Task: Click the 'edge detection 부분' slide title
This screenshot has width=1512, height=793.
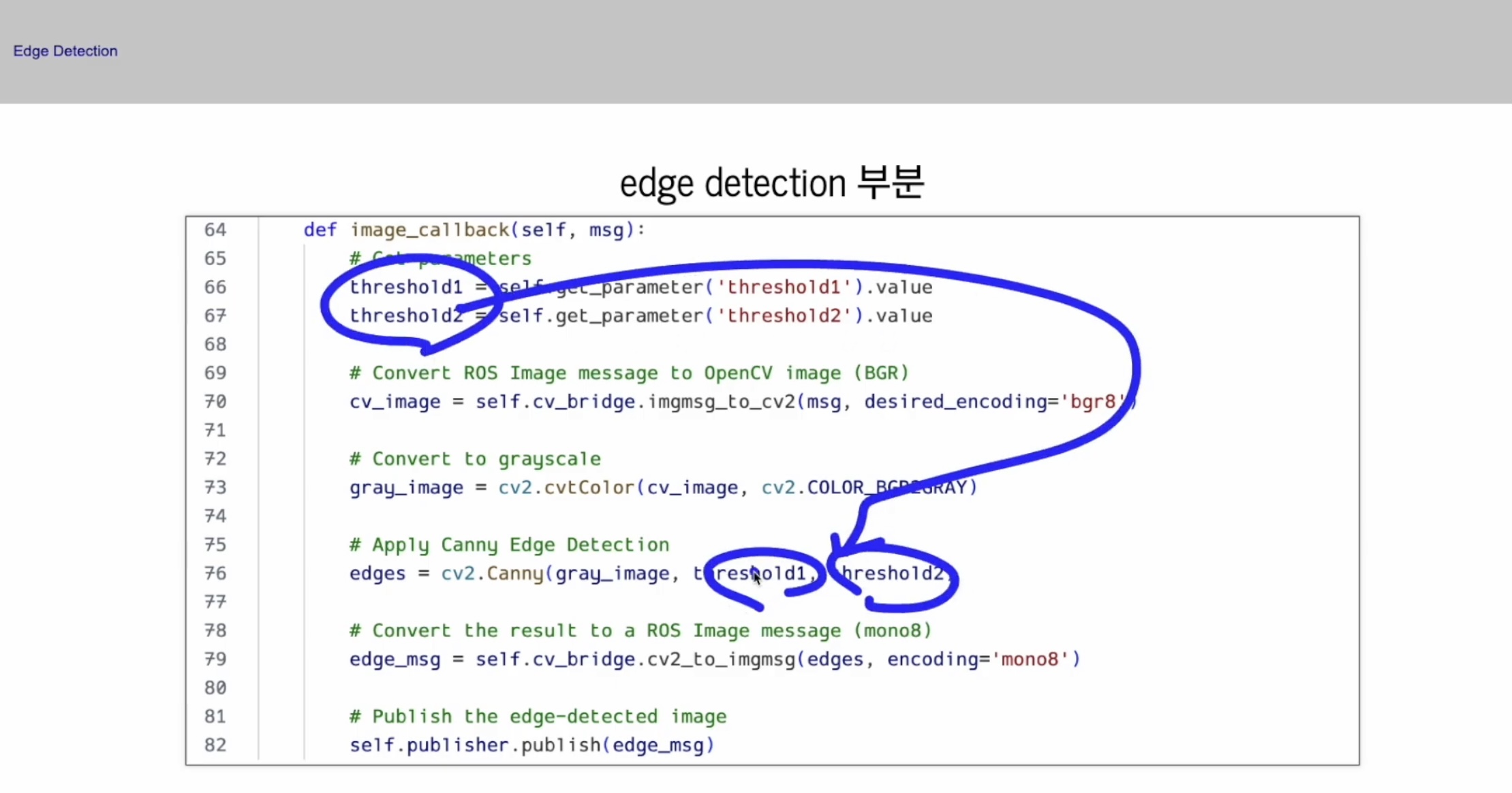Action: click(771, 183)
